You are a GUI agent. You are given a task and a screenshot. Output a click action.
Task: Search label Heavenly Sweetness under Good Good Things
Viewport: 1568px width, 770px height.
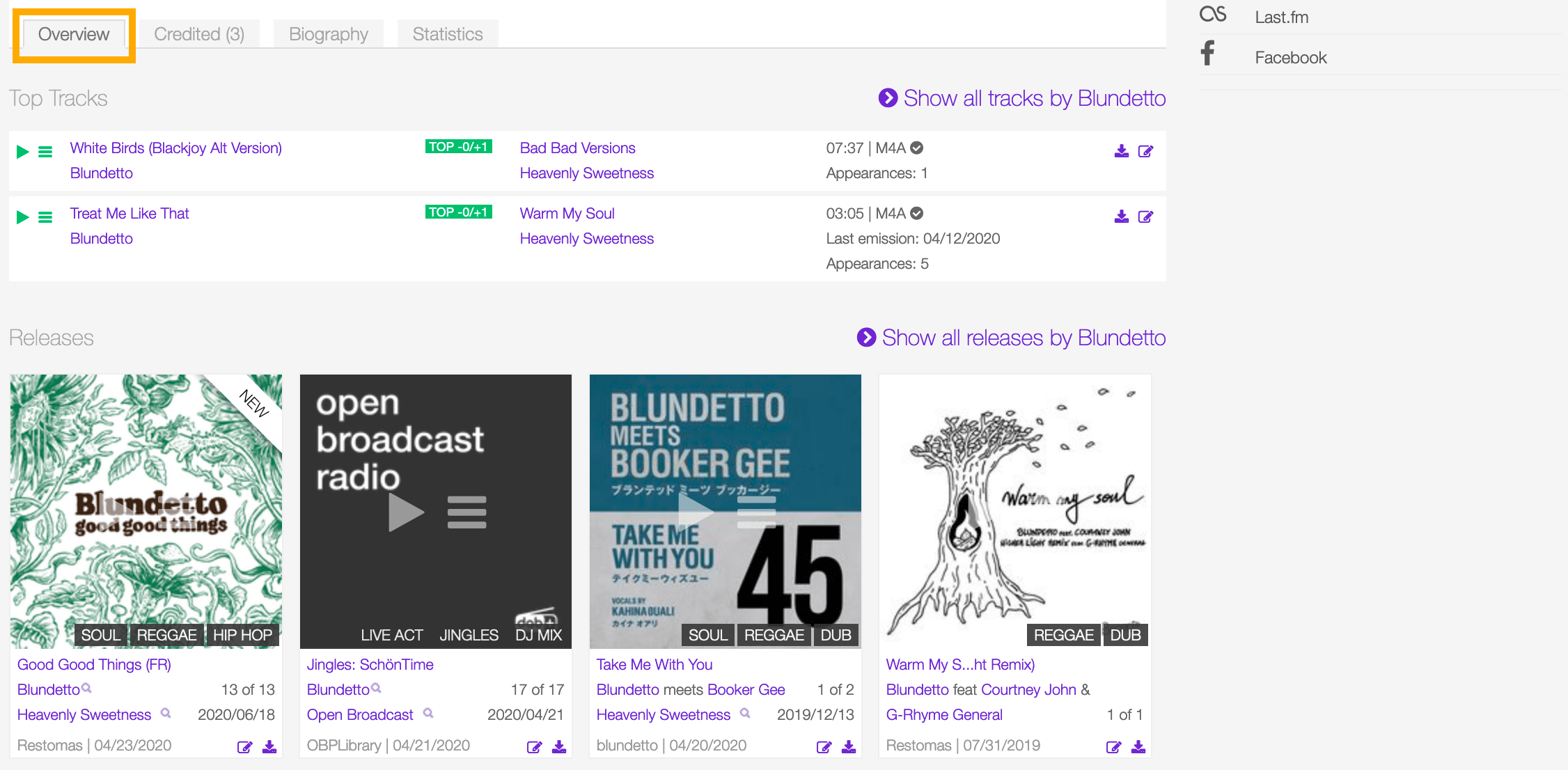coord(166,713)
